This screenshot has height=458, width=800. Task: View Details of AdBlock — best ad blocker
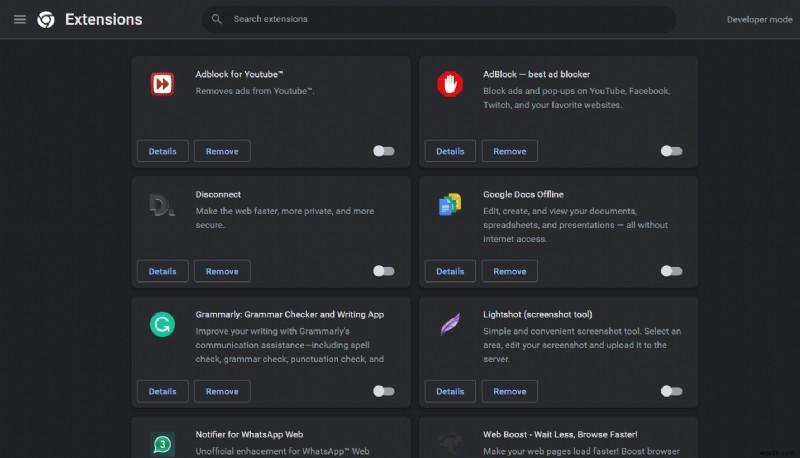[450, 151]
